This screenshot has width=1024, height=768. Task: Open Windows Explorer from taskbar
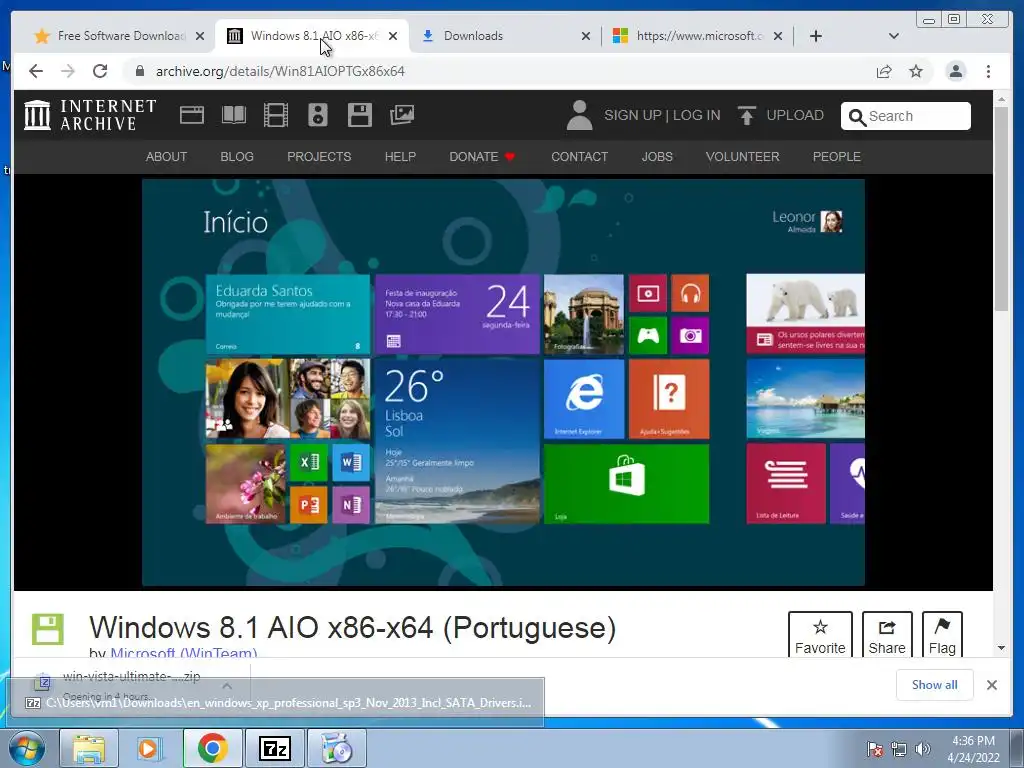[x=89, y=748]
